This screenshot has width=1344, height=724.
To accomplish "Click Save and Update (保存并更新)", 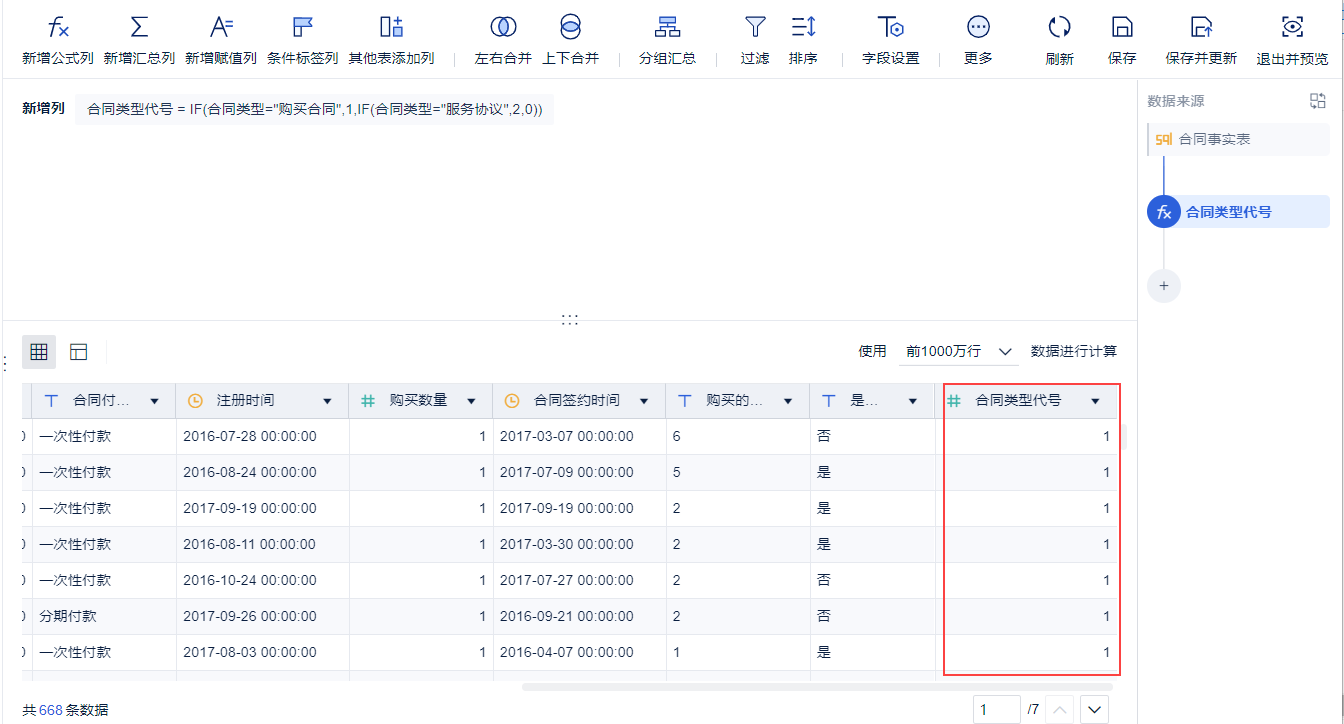I will click(x=1201, y=40).
